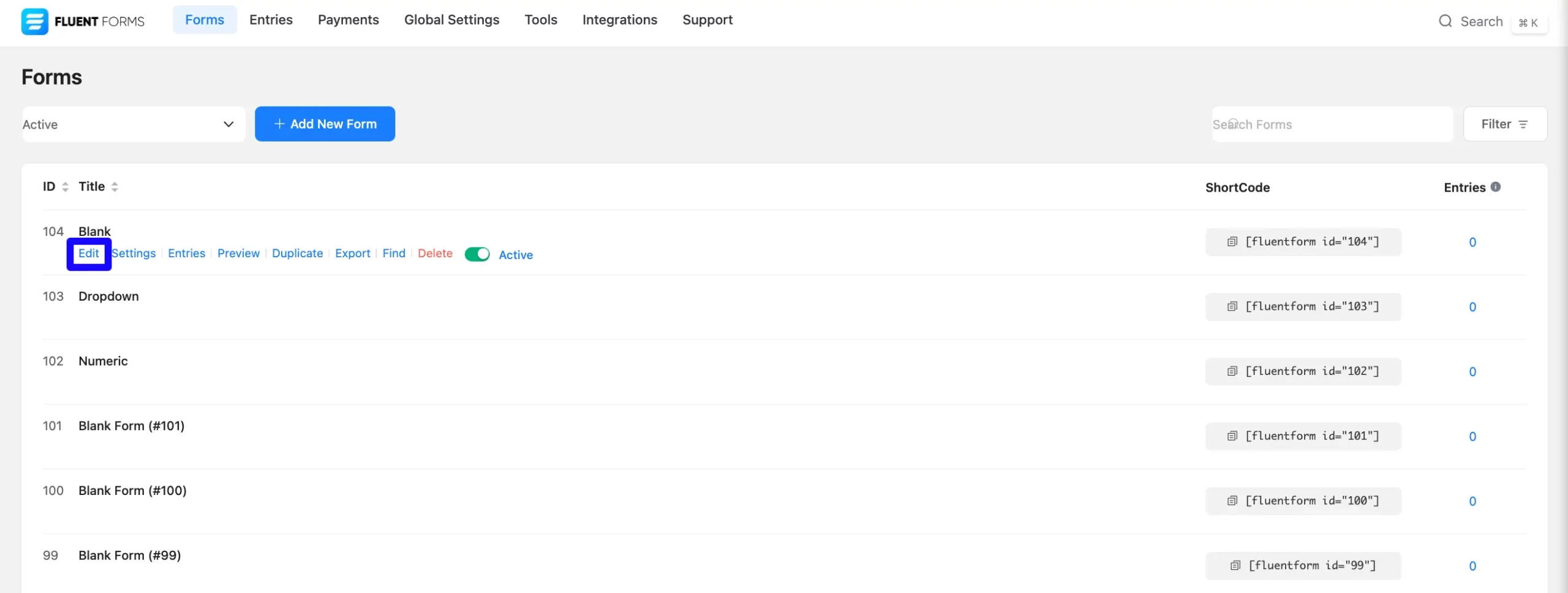Viewport: 1568px width, 593px height.
Task: Copy shortcode icon for form 101
Action: (x=1232, y=436)
